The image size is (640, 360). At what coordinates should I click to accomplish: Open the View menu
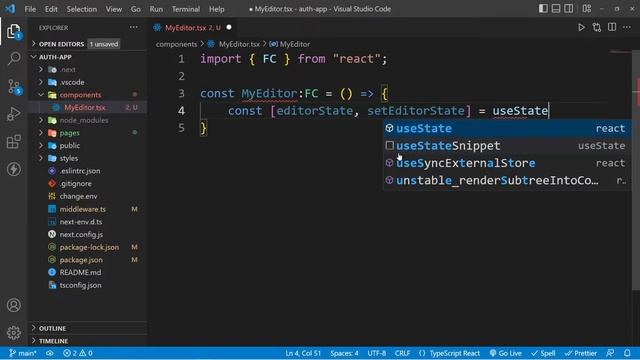pos(114,9)
